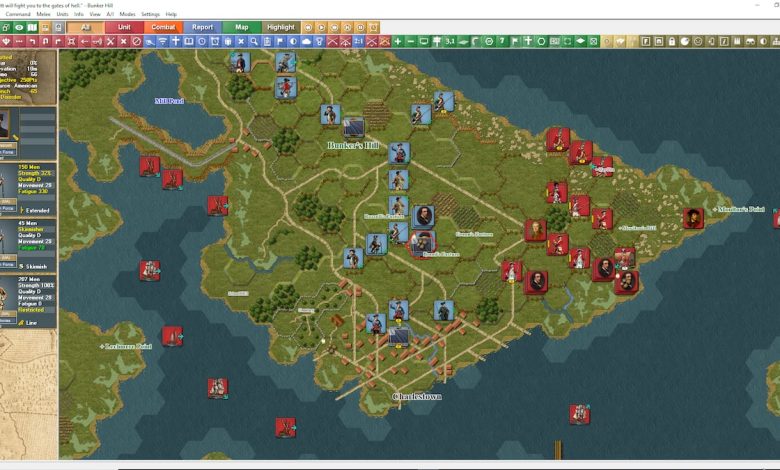
Task: Click the green plus zoom-in icon
Action: [397, 42]
